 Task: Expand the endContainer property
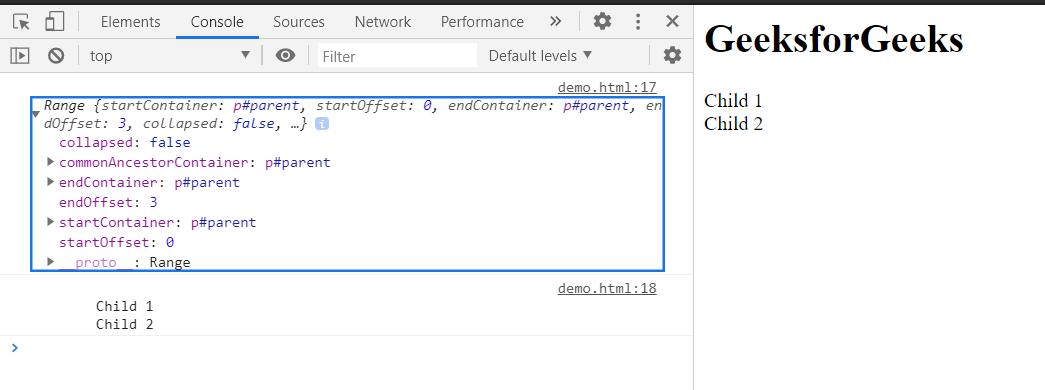[x=51, y=182]
